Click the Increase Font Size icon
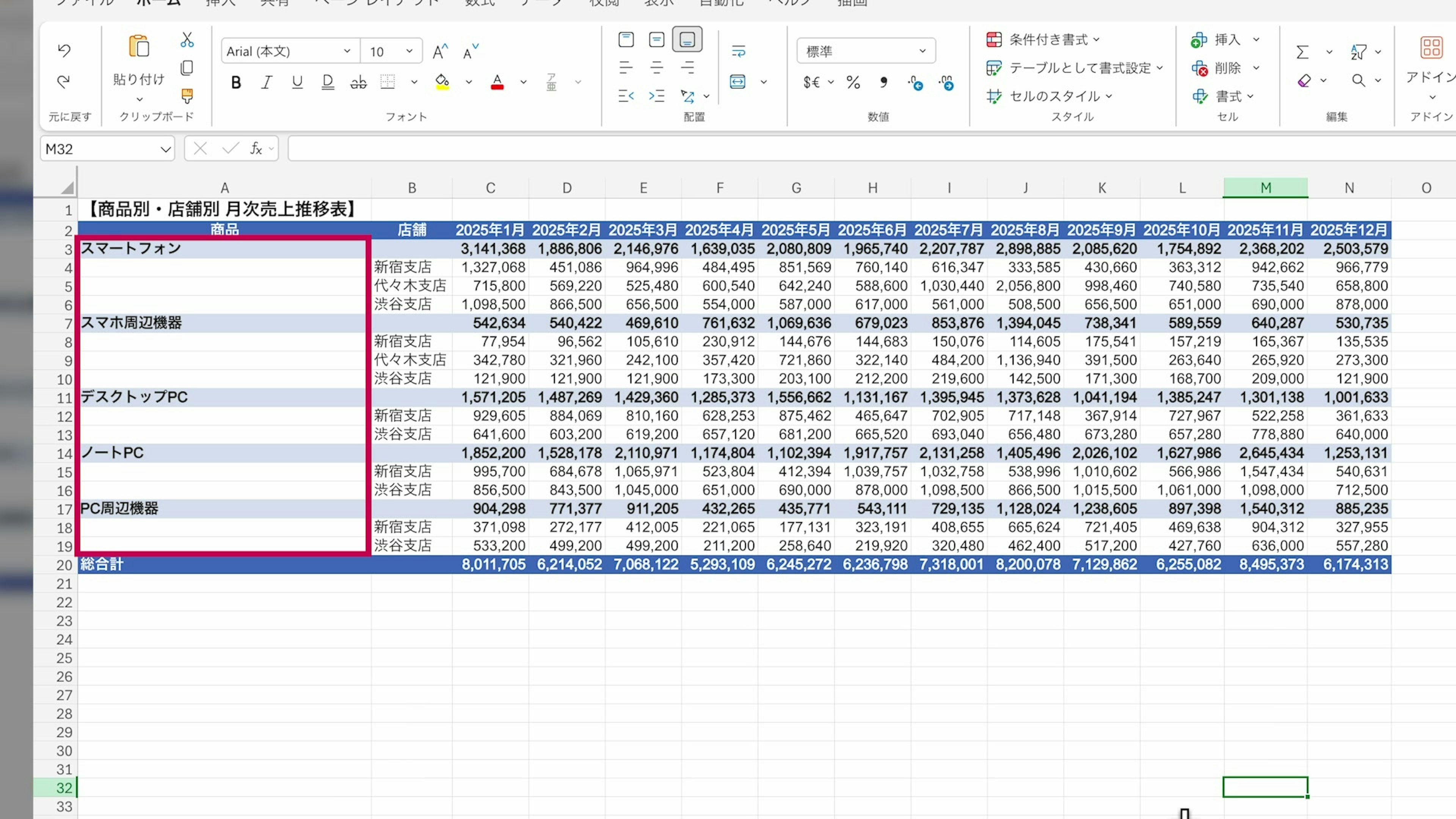The width and height of the screenshot is (1456, 819). 440,52
